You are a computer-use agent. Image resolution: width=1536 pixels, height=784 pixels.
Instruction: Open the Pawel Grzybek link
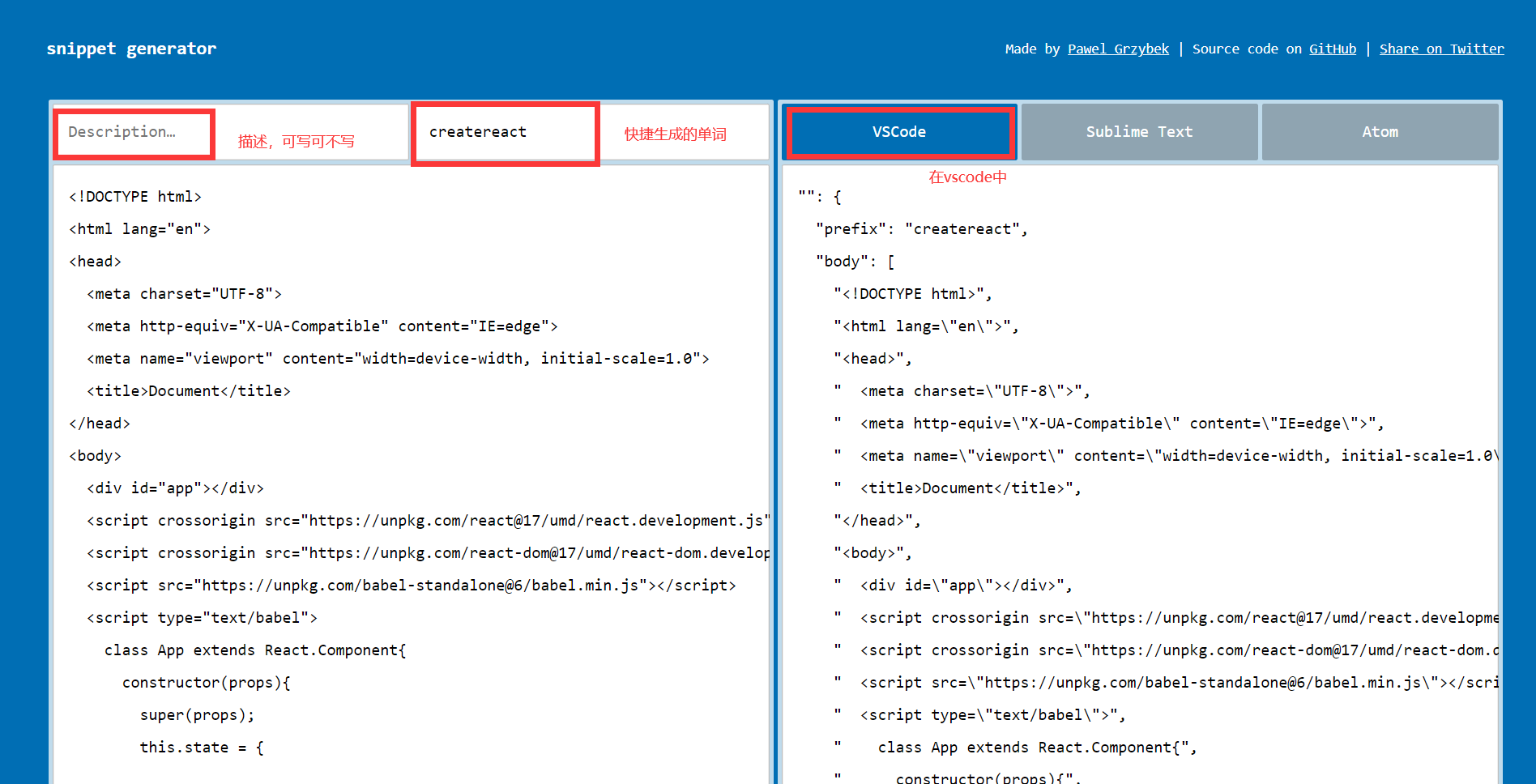1118,49
